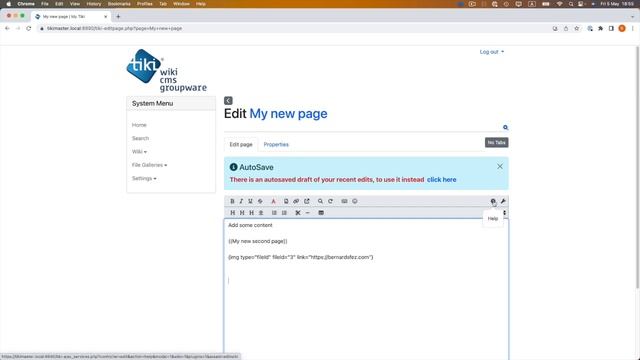Open a new browser tab with plus
Screen dimensions: 640x360
(x=118, y=17)
